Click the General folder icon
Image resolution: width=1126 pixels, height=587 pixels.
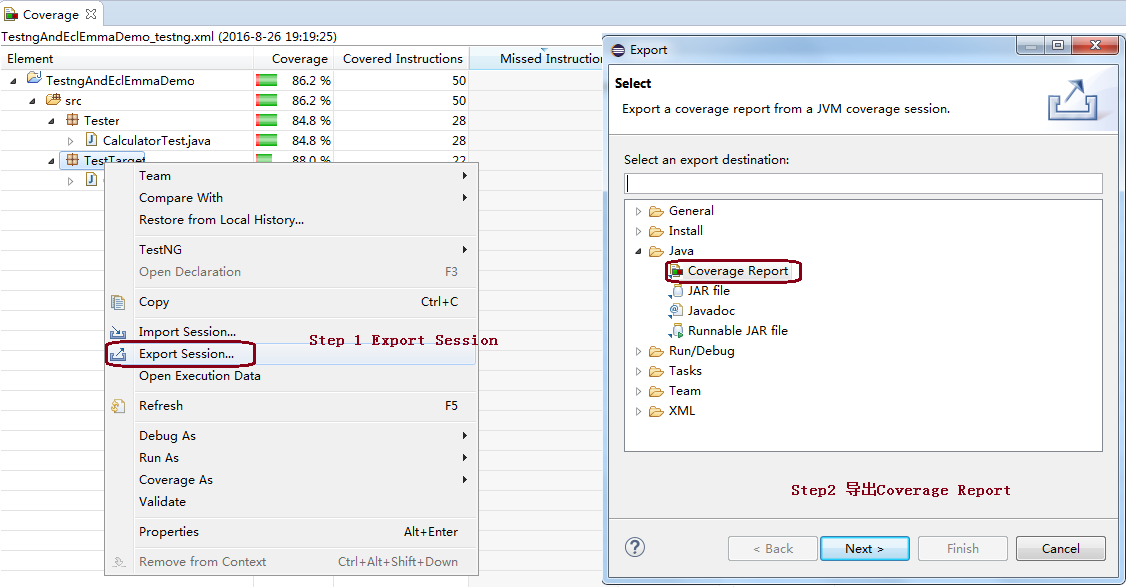pyautogui.click(x=656, y=211)
